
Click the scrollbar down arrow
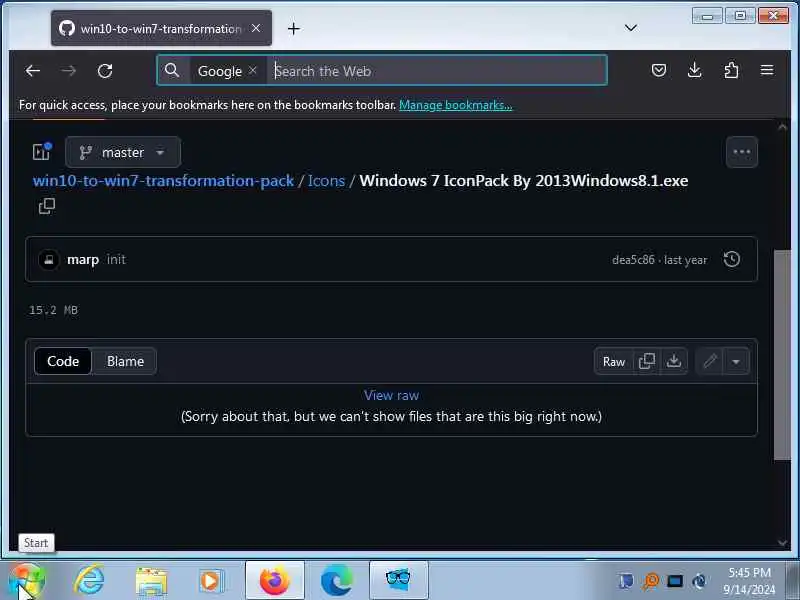(782, 543)
